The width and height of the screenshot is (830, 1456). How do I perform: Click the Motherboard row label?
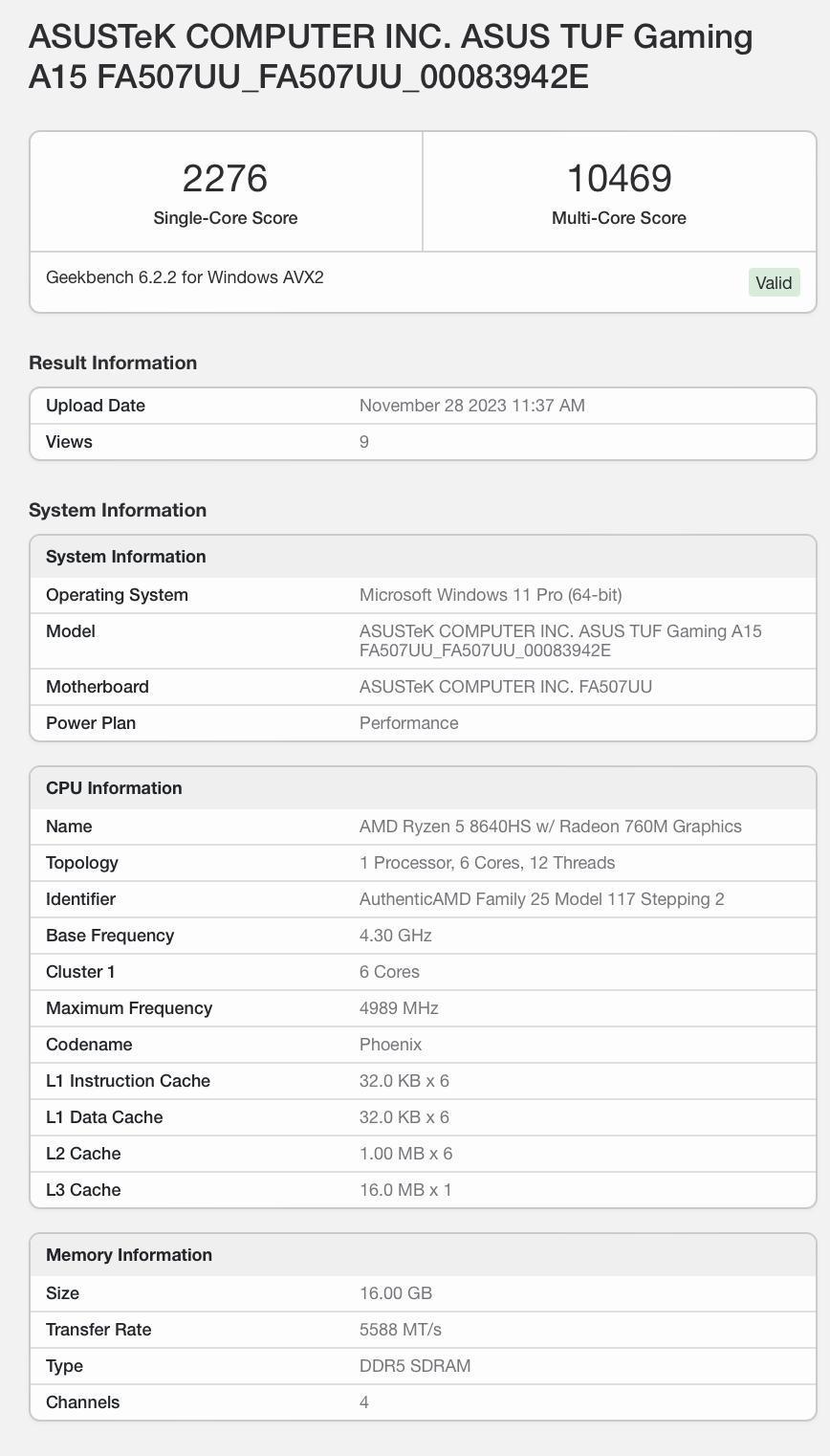click(98, 687)
